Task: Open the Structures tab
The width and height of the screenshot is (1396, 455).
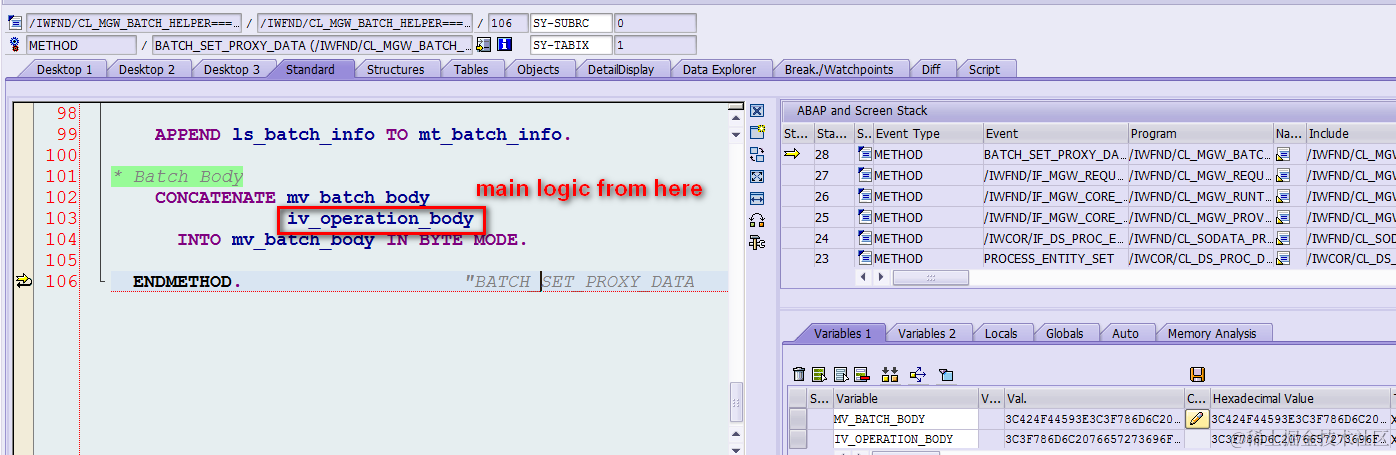Action: pos(395,69)
